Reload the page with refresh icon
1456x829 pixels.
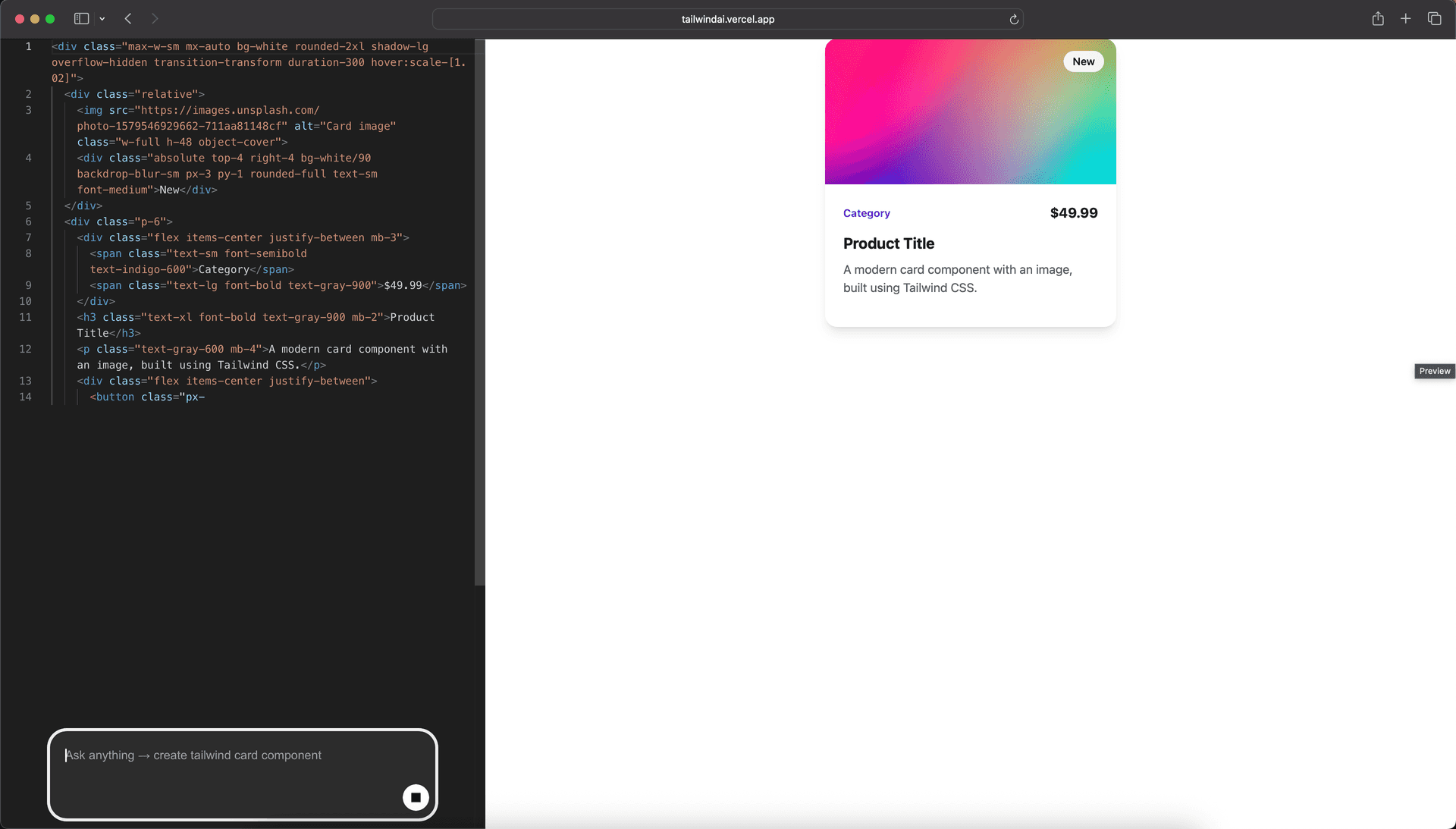[1014, 19]
